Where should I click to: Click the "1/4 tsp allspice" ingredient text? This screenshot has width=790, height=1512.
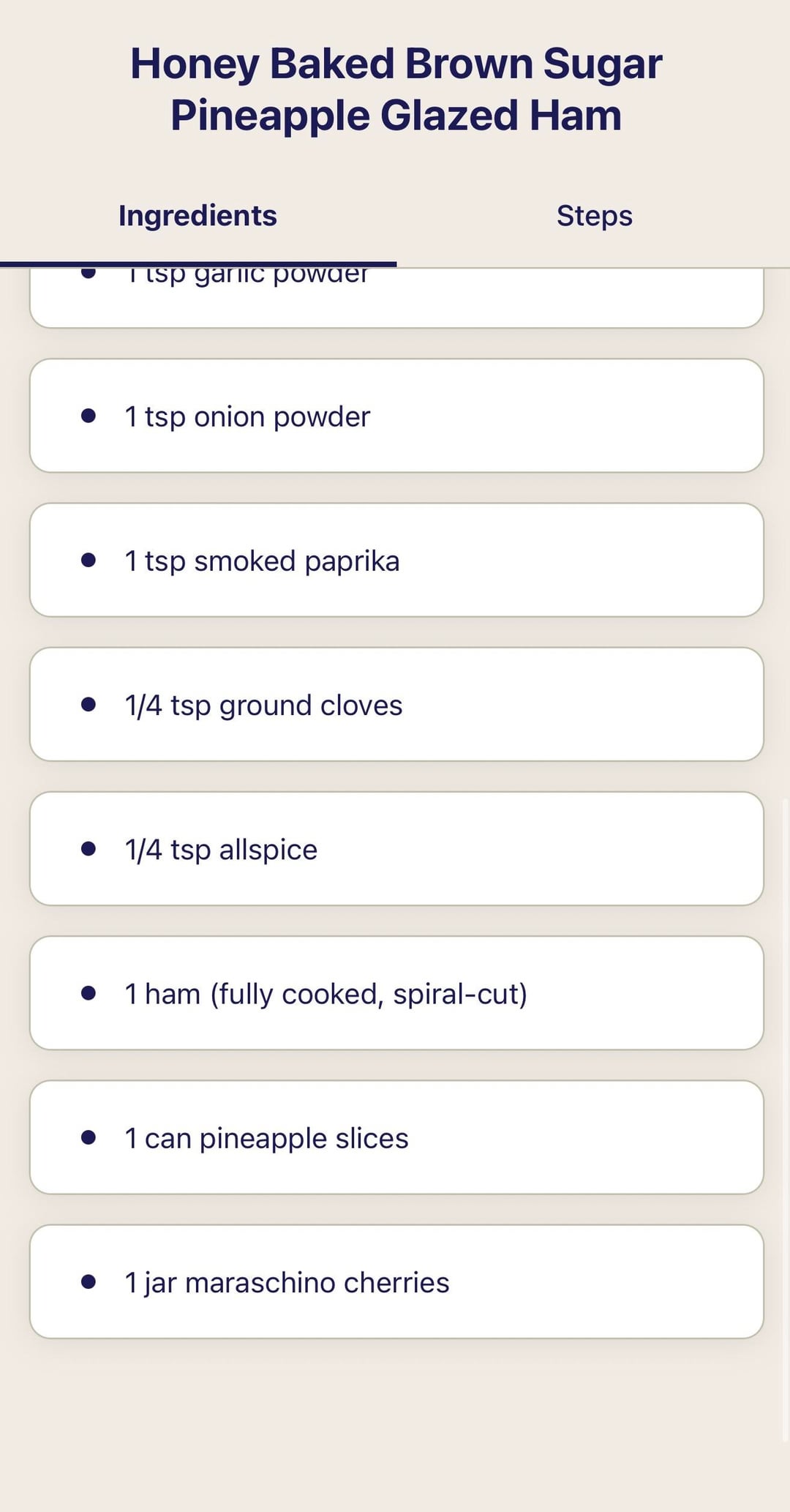click(221, 850)
